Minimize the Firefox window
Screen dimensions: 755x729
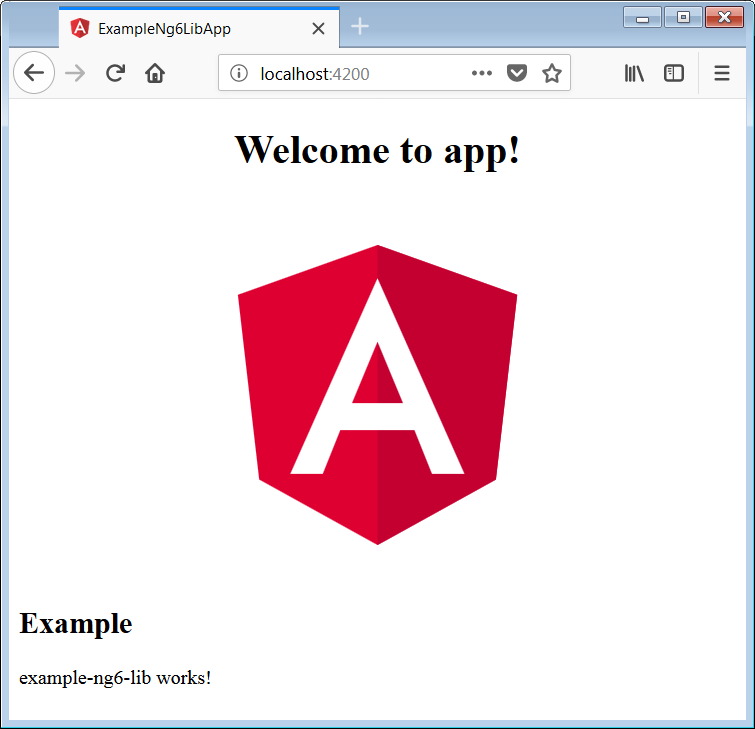click(641, 17)
